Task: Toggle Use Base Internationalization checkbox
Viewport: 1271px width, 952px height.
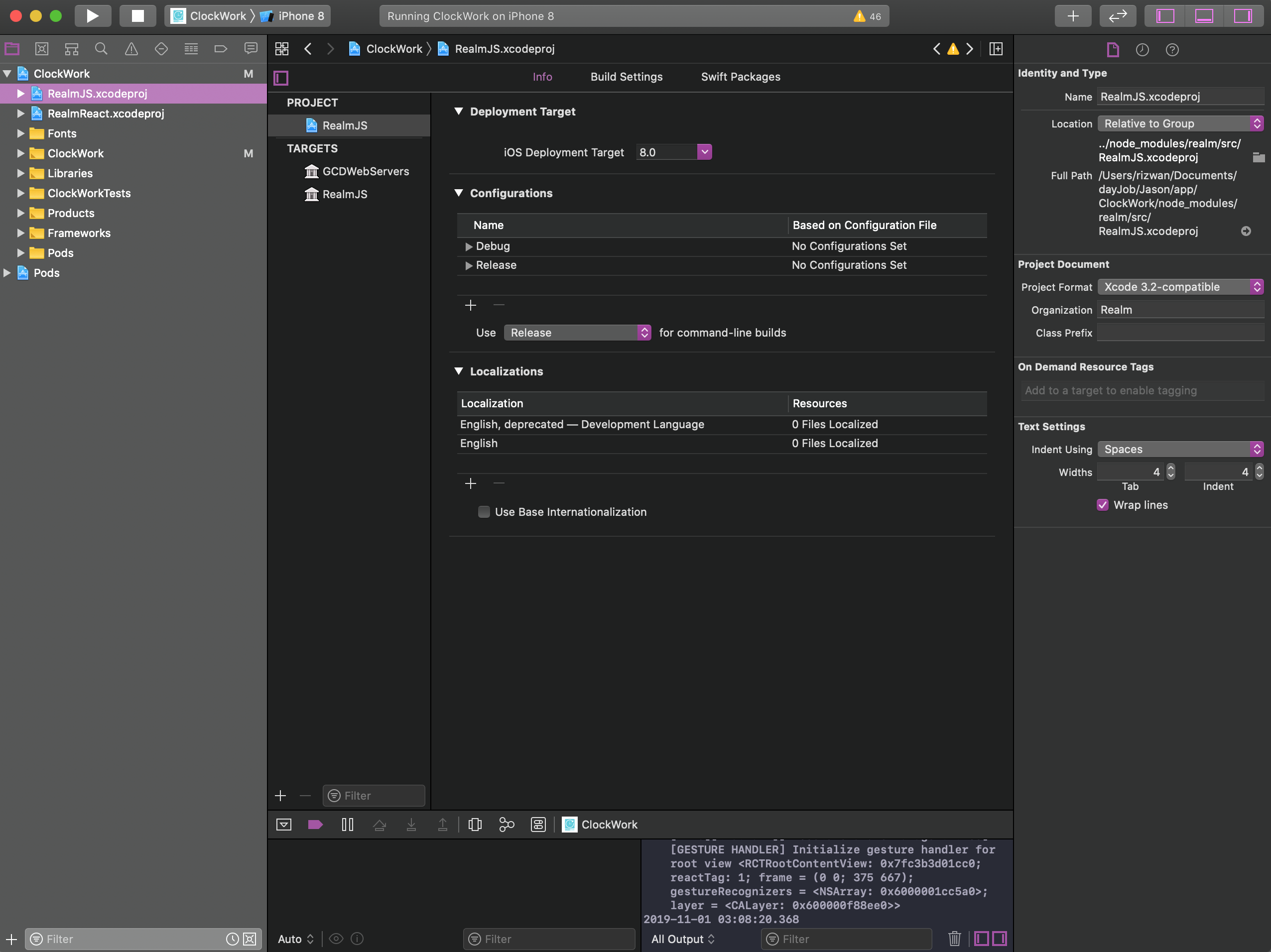Action: click(x=483, y=511)
